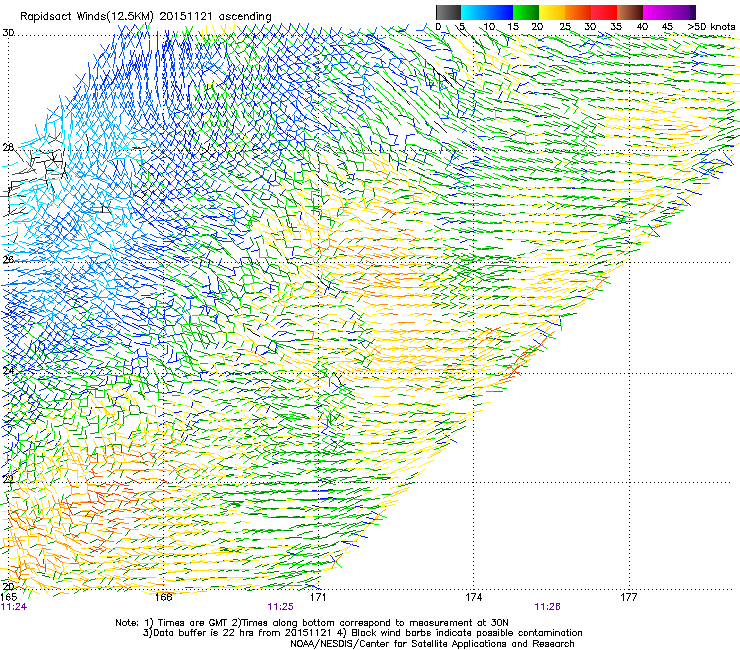This screenshot has width=740, height=650.
Task: Click the longitude label '177'
Action: [629, 597]
